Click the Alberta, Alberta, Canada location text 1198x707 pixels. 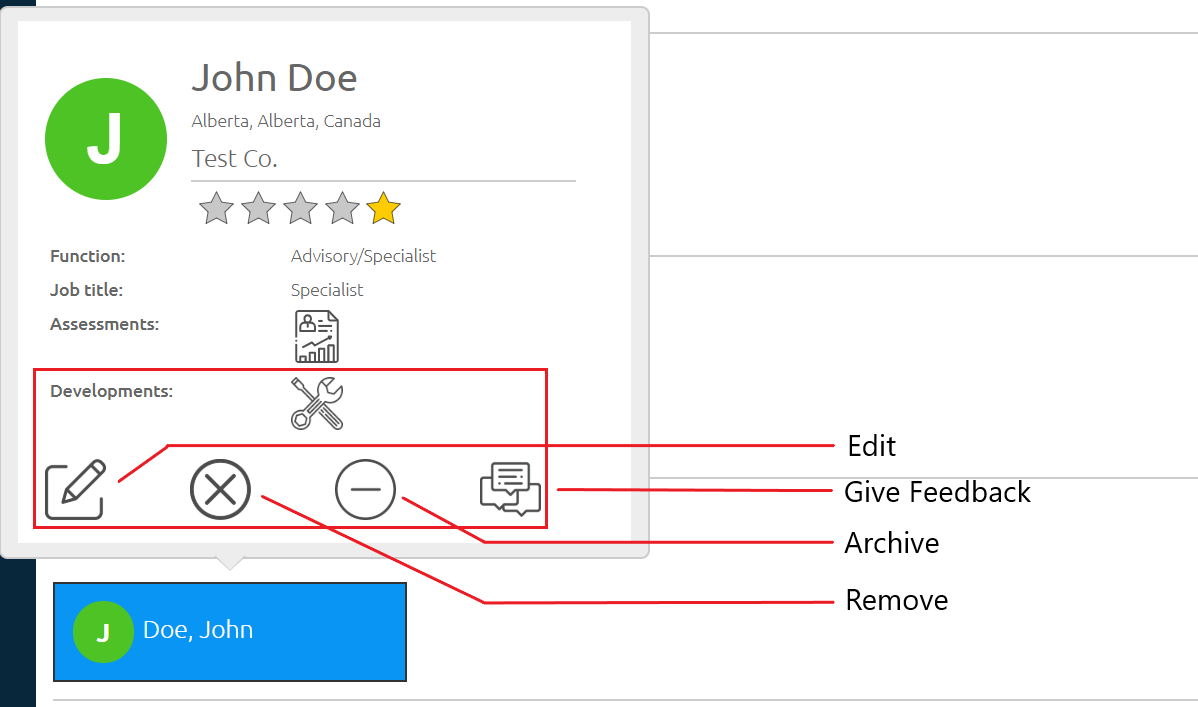pyautogui.click(x=286, y=121)
